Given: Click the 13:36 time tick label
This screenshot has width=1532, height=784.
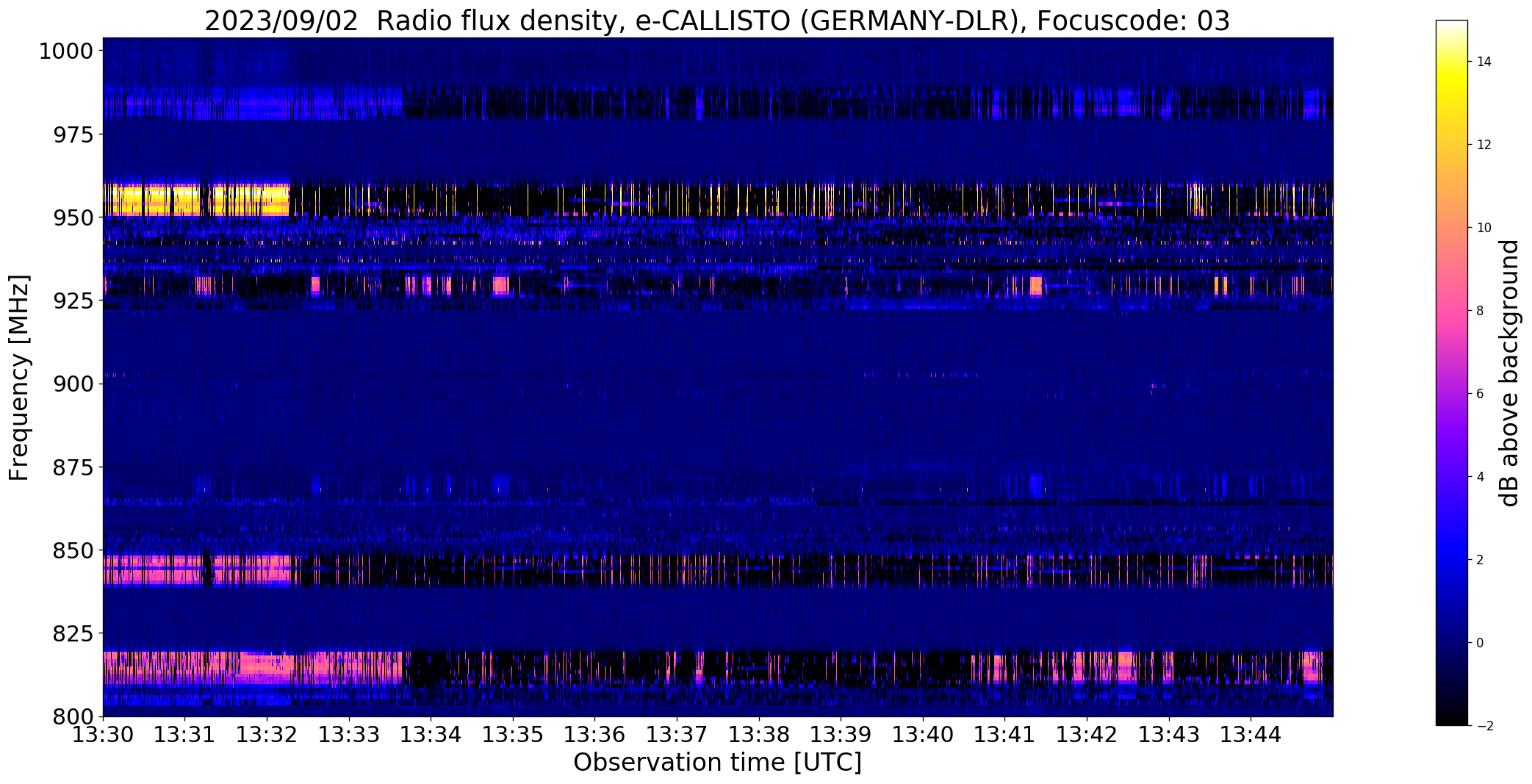Looking at the screenshot, I should coord(595,735).
